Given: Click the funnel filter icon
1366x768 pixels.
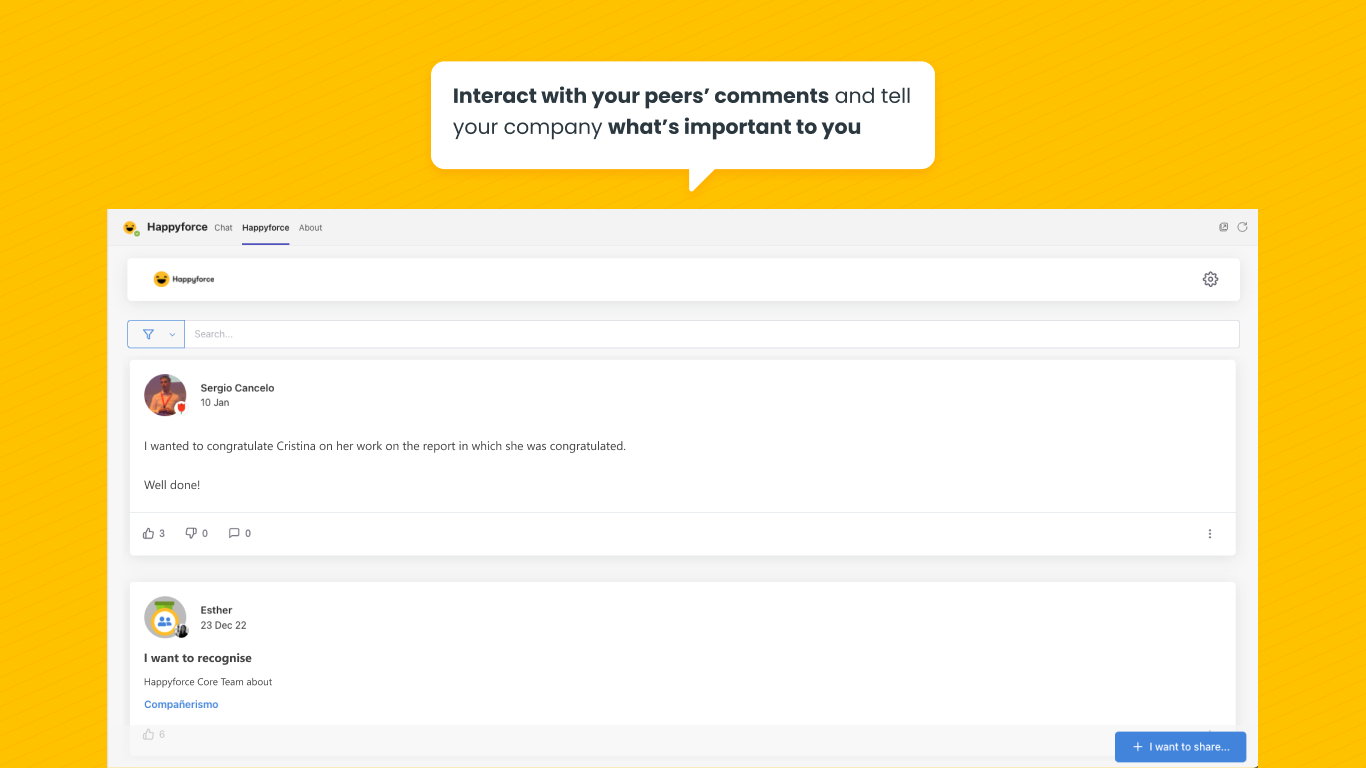Looking at the screenshot, I should [x=148, y=334].
